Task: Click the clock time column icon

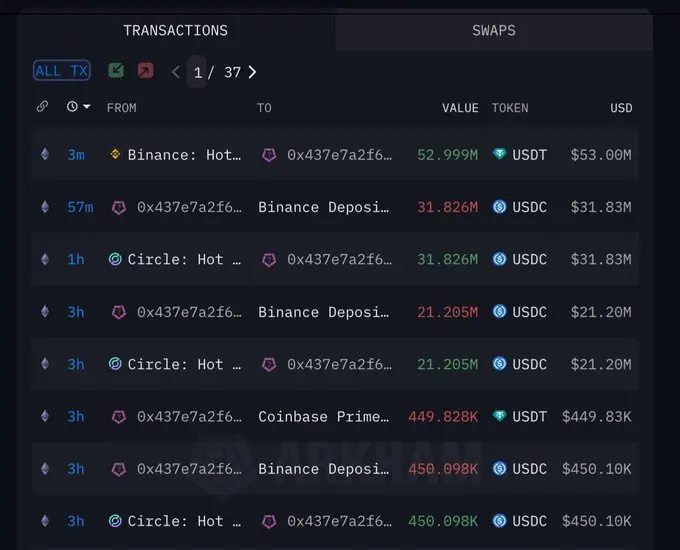Action: coord(72,106)
